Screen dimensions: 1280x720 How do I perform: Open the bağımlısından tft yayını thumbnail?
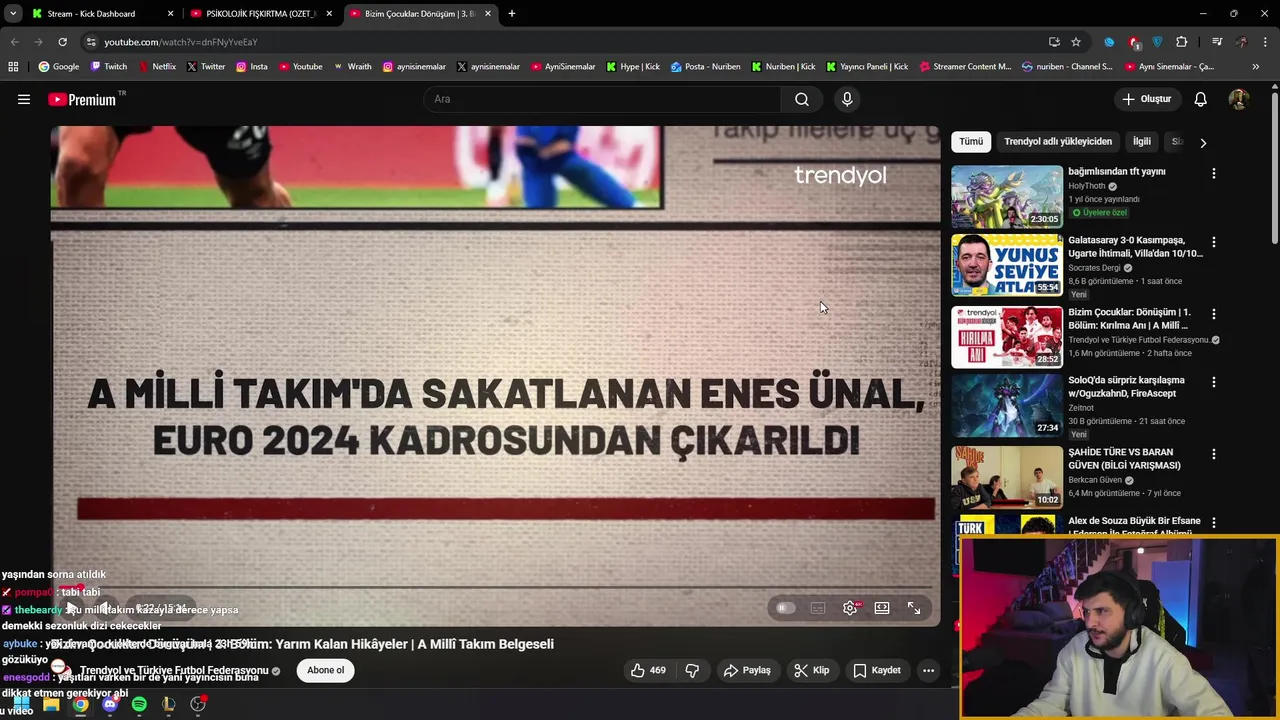(1007, 197)
